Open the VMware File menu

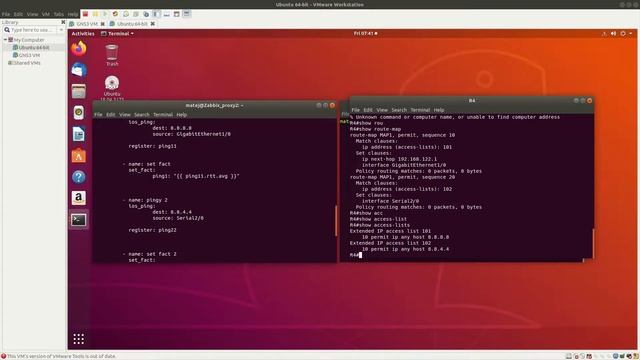6,14
